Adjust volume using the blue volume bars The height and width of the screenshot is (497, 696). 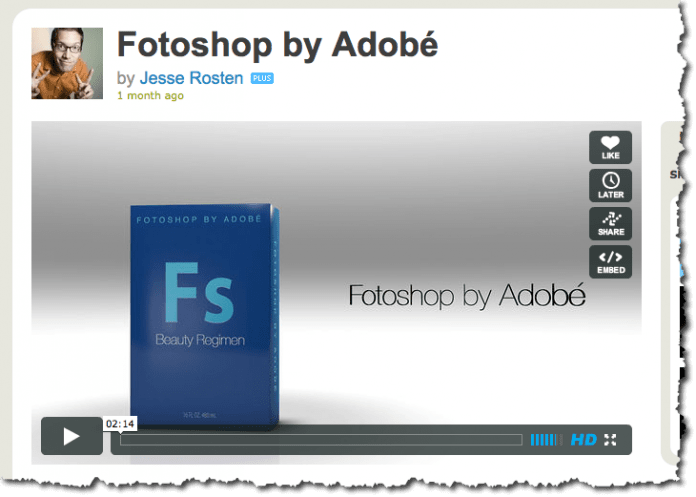coord(546,440)
